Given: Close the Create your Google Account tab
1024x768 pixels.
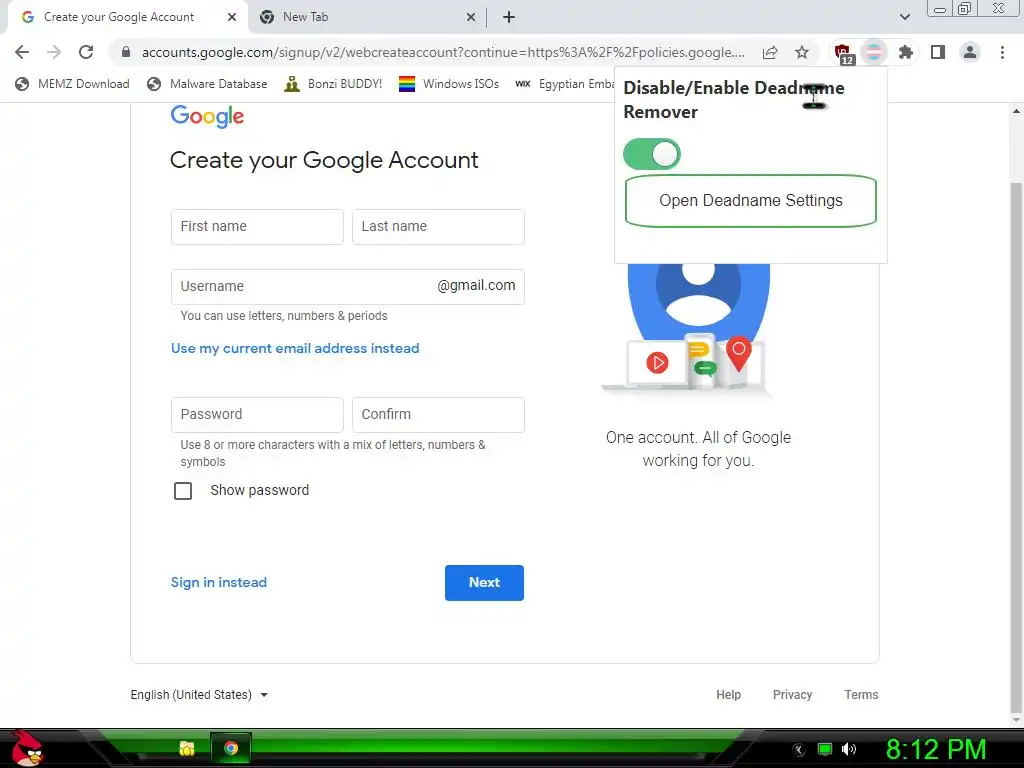Looking at the screenshot, I should (x=232, y=17).
